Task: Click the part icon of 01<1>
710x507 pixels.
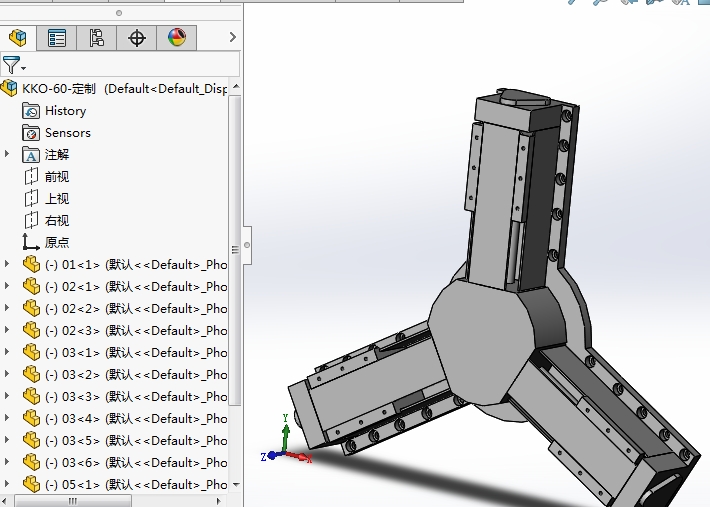Action: point(31,264)
